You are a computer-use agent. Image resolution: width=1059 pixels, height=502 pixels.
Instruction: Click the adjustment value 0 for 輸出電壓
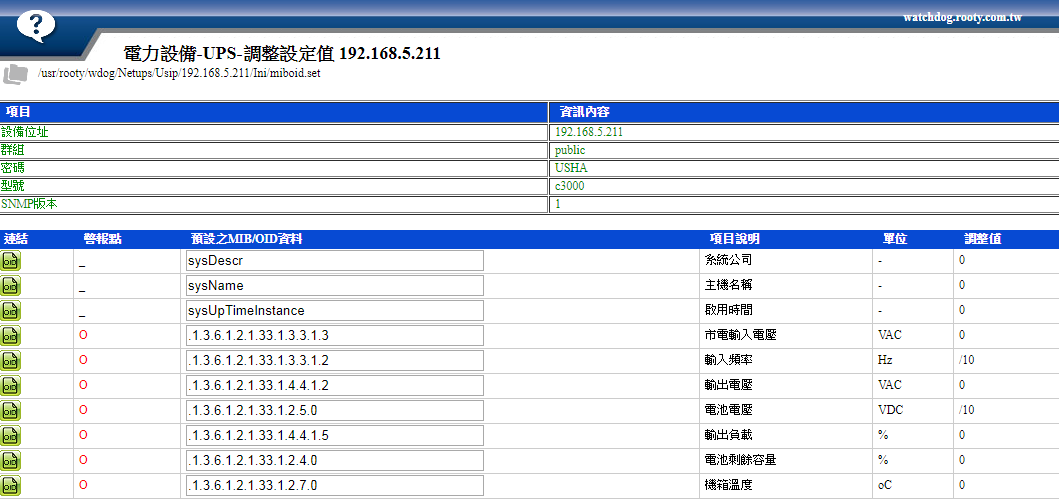coord(962,385)
